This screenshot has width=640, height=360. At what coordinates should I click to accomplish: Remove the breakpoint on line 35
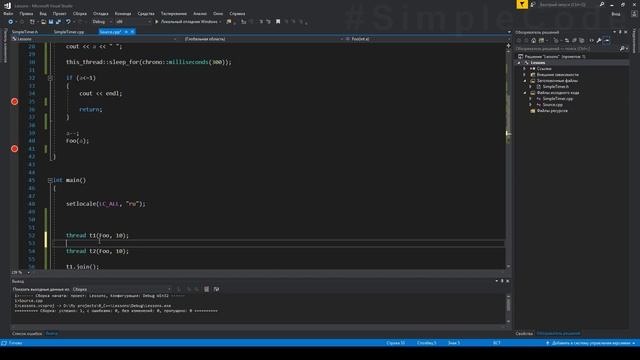(14, 101)
